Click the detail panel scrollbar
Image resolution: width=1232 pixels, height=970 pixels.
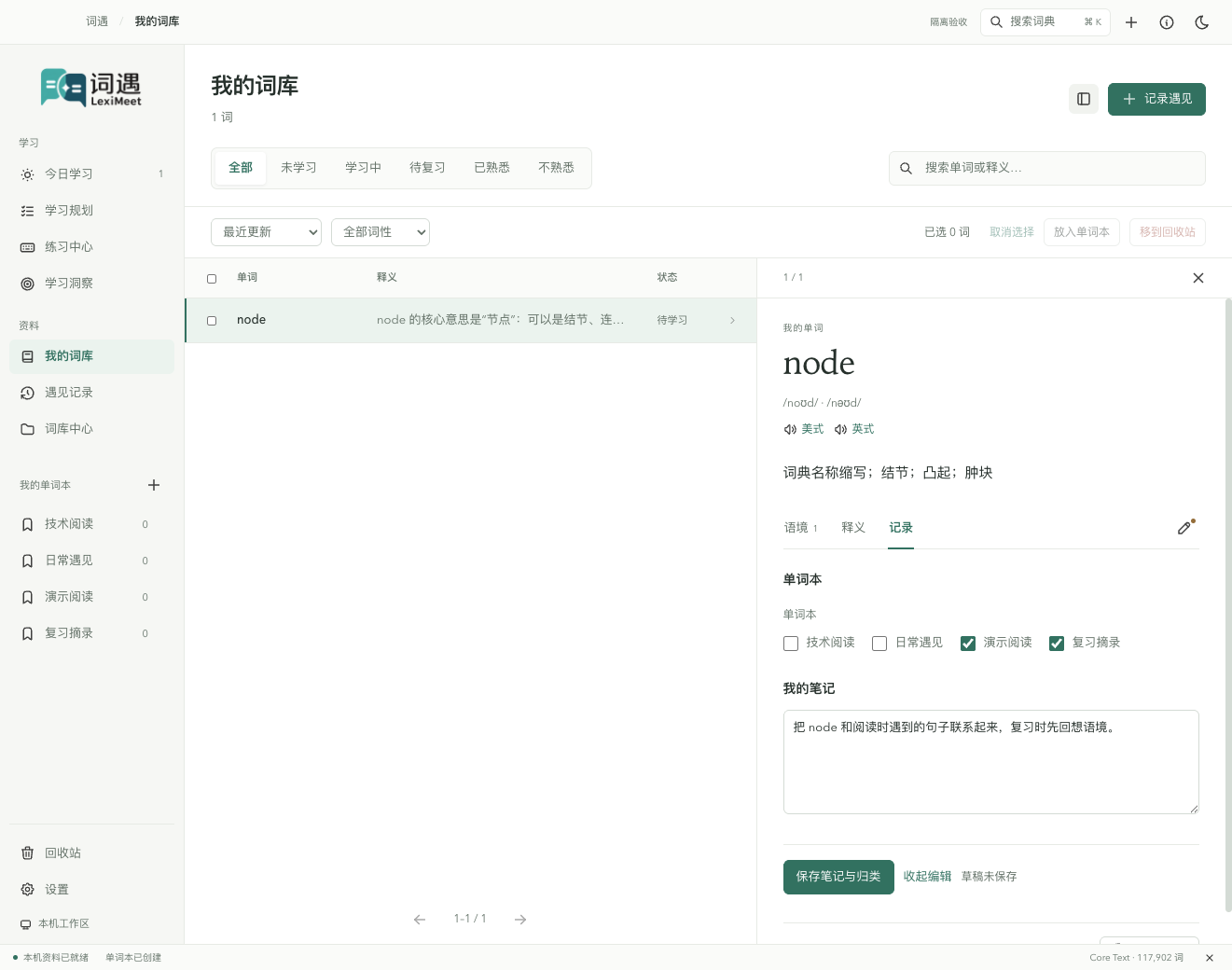click(1228, 604)
